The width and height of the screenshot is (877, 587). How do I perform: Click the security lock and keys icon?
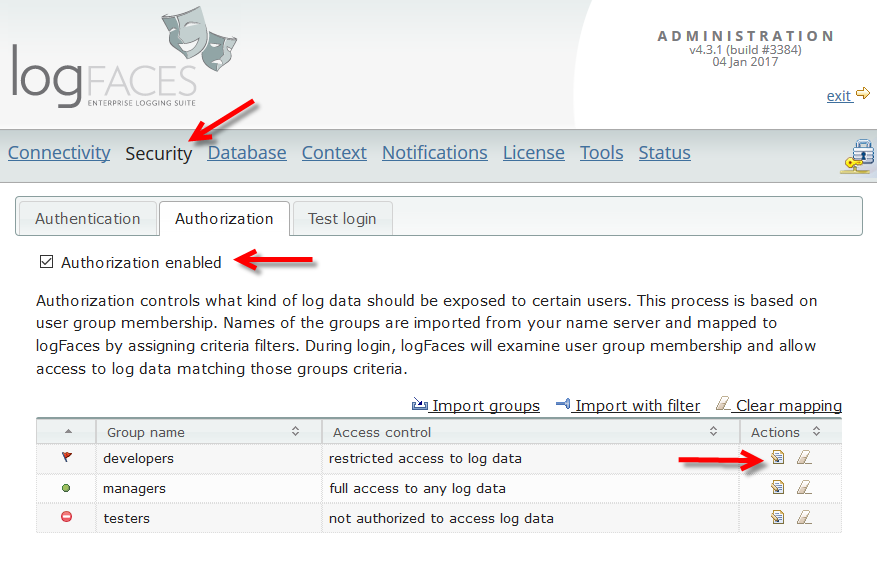pyautogui.click(x=857, y=156)
